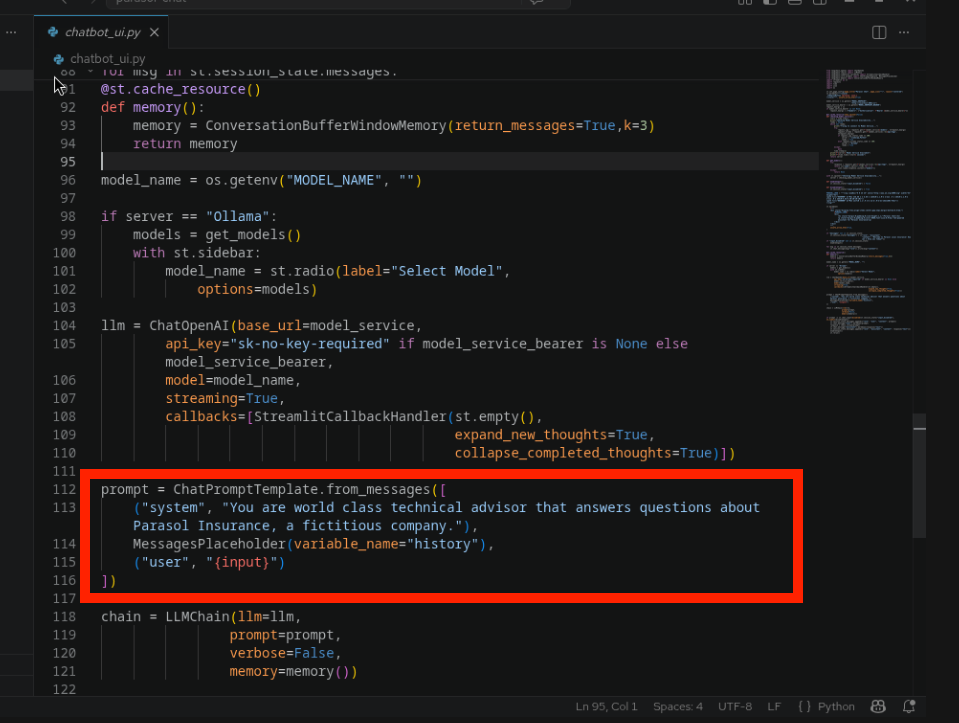The height and width of the screenshot is (723, 959).
Task: Change file encoding via UTF-8
Action: coord(735,706)
